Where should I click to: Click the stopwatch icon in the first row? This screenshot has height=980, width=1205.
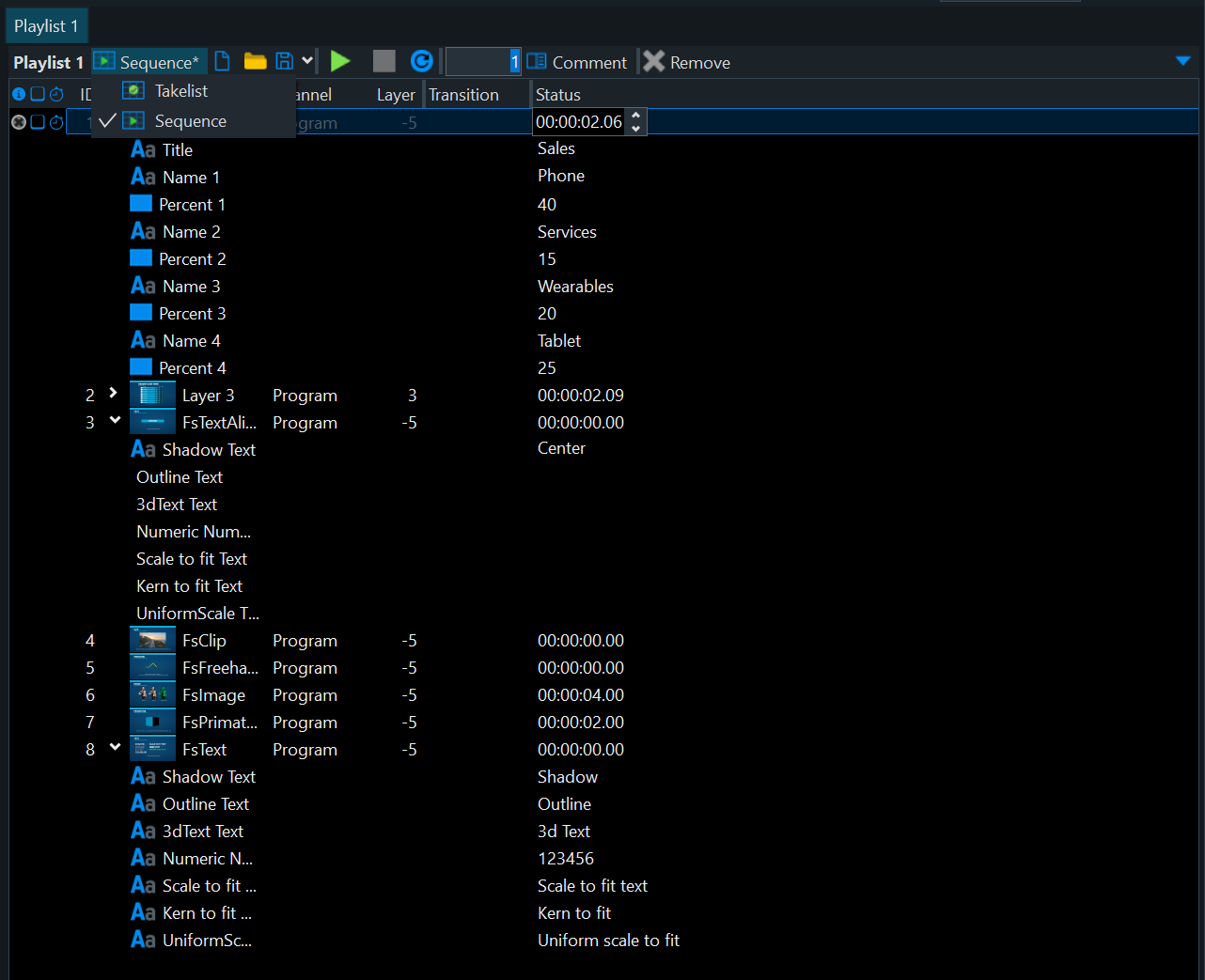56,122
